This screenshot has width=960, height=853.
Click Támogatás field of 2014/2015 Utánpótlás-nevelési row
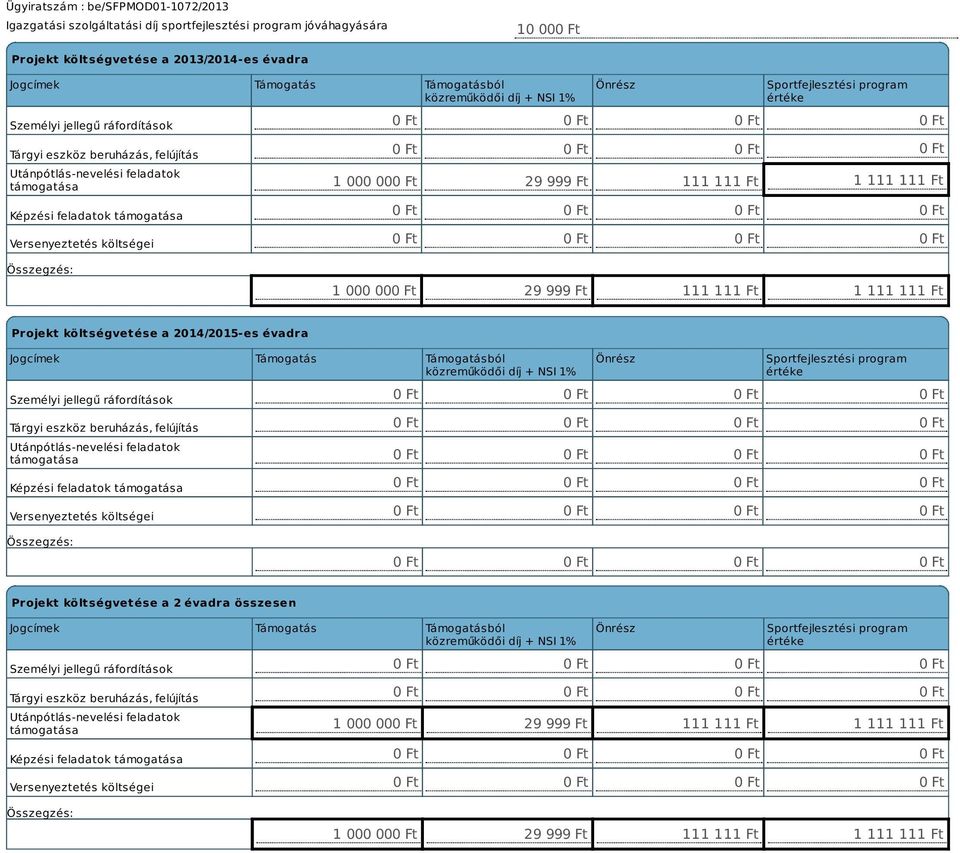(x=337, y=454)
